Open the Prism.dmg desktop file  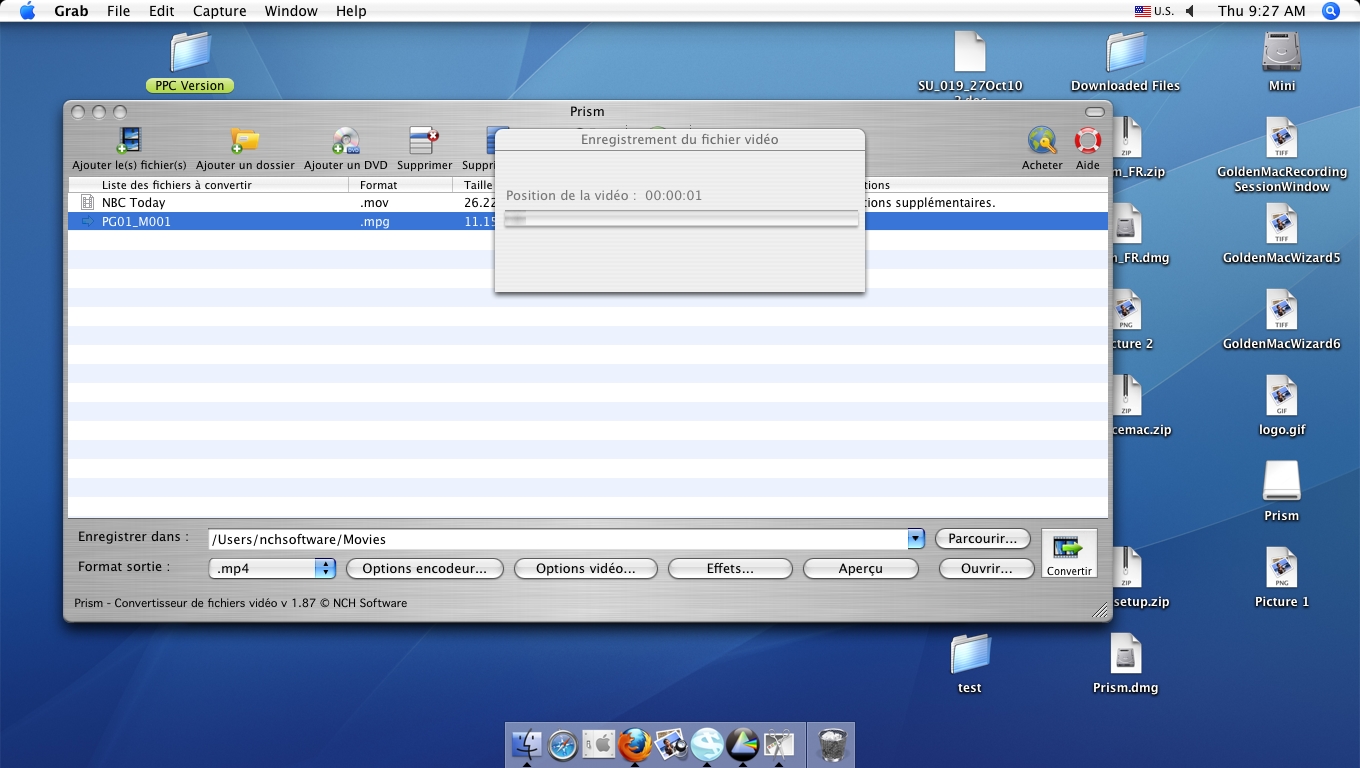(1125, 655)
